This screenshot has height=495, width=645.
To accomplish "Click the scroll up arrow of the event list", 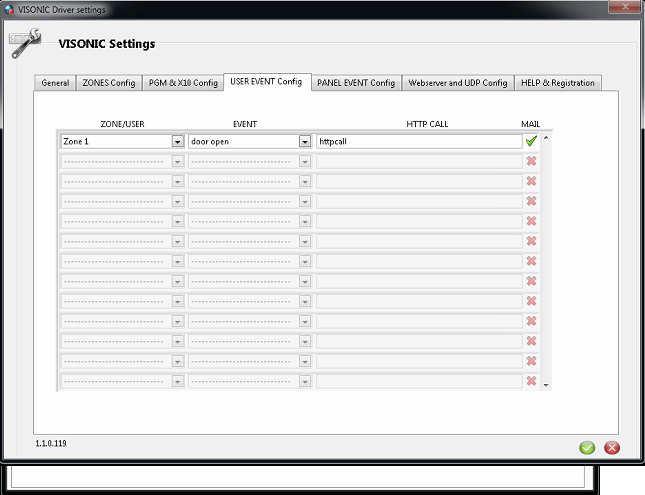I will tap(546, 137).
